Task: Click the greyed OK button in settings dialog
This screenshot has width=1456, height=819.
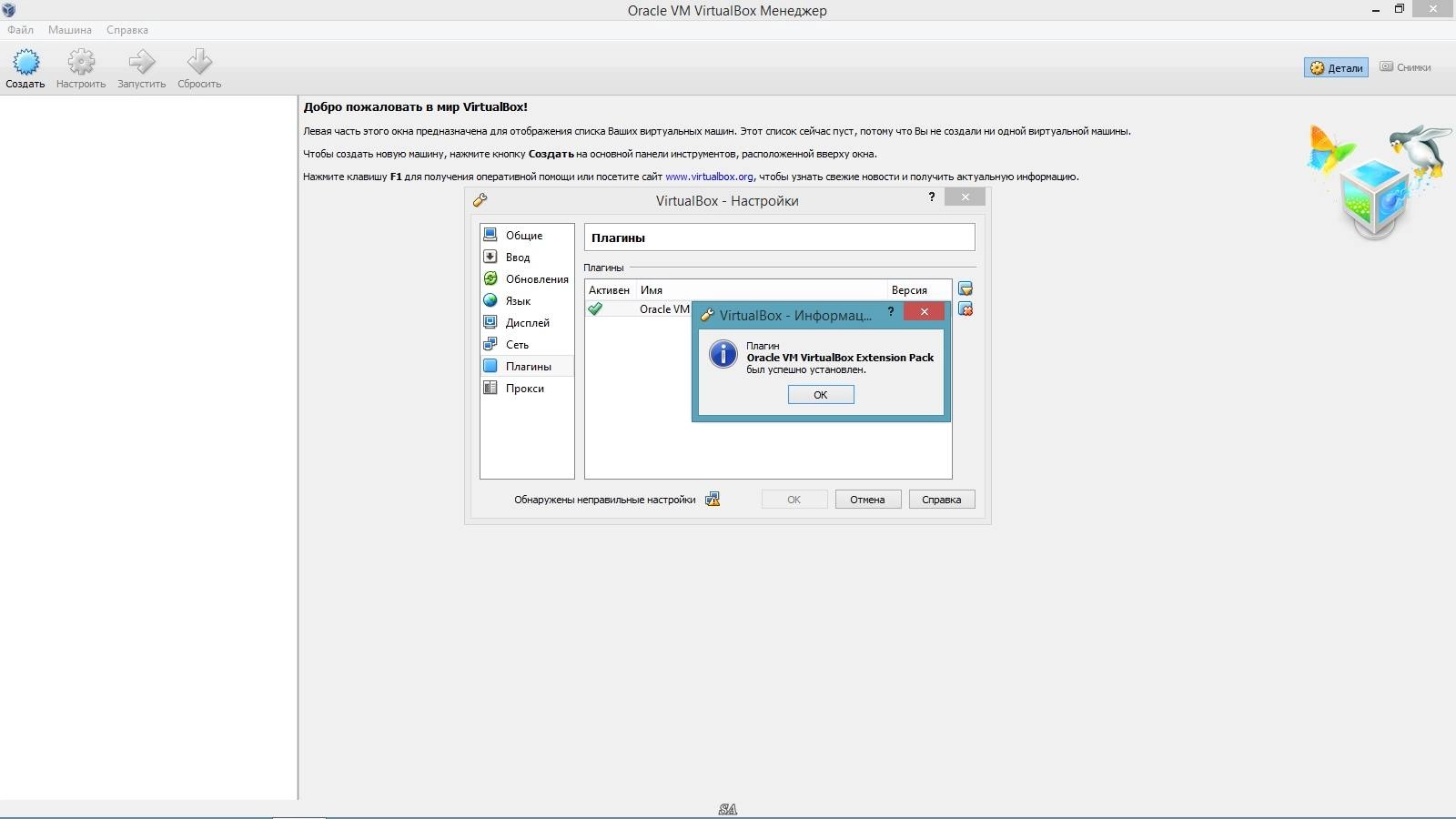Action: [794, 499]
